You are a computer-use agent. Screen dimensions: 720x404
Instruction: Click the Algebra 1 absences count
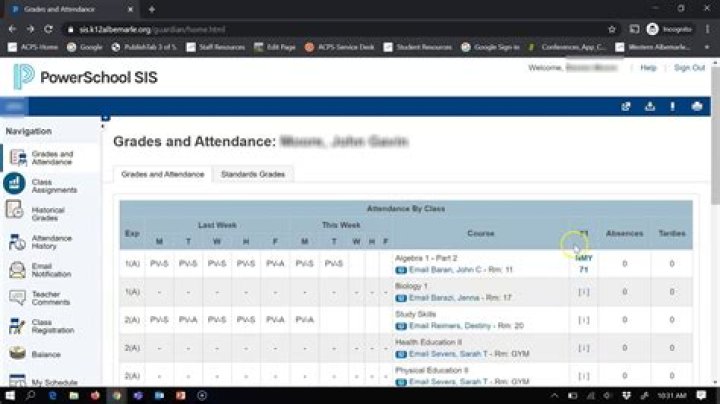click(x=624, y=264)
